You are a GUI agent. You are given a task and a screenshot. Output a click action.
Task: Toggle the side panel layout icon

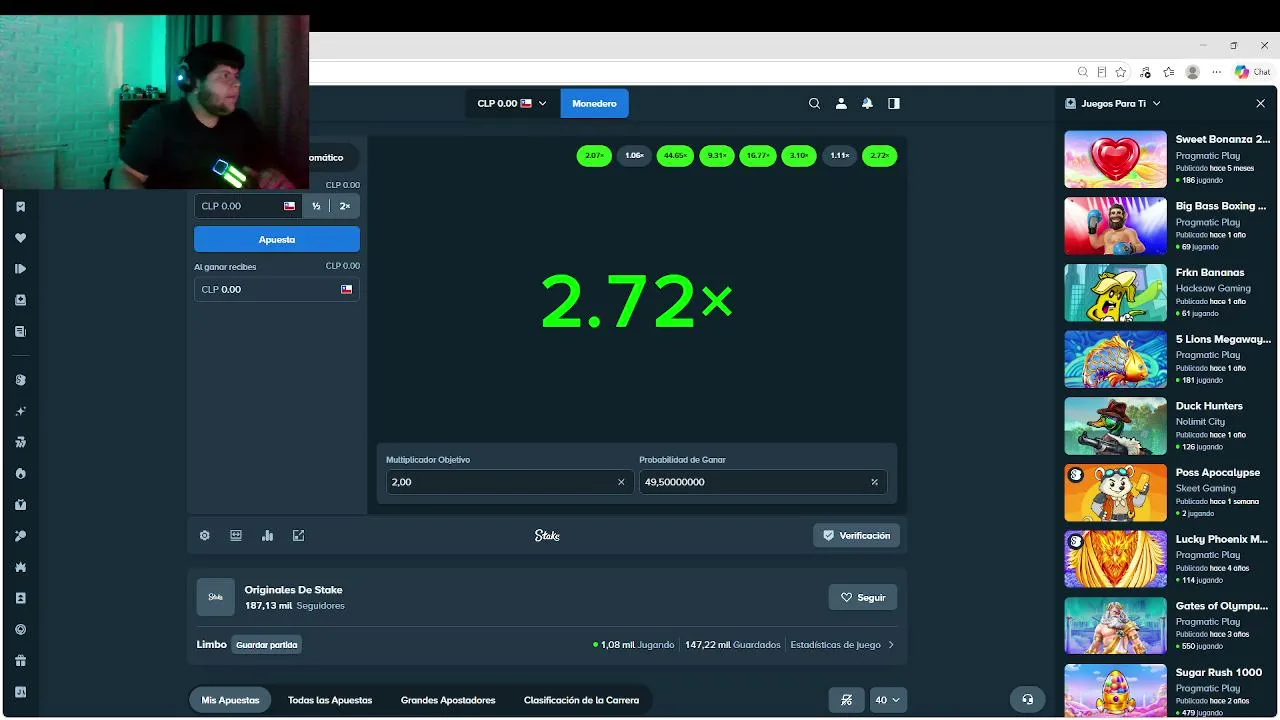(894, 103)
